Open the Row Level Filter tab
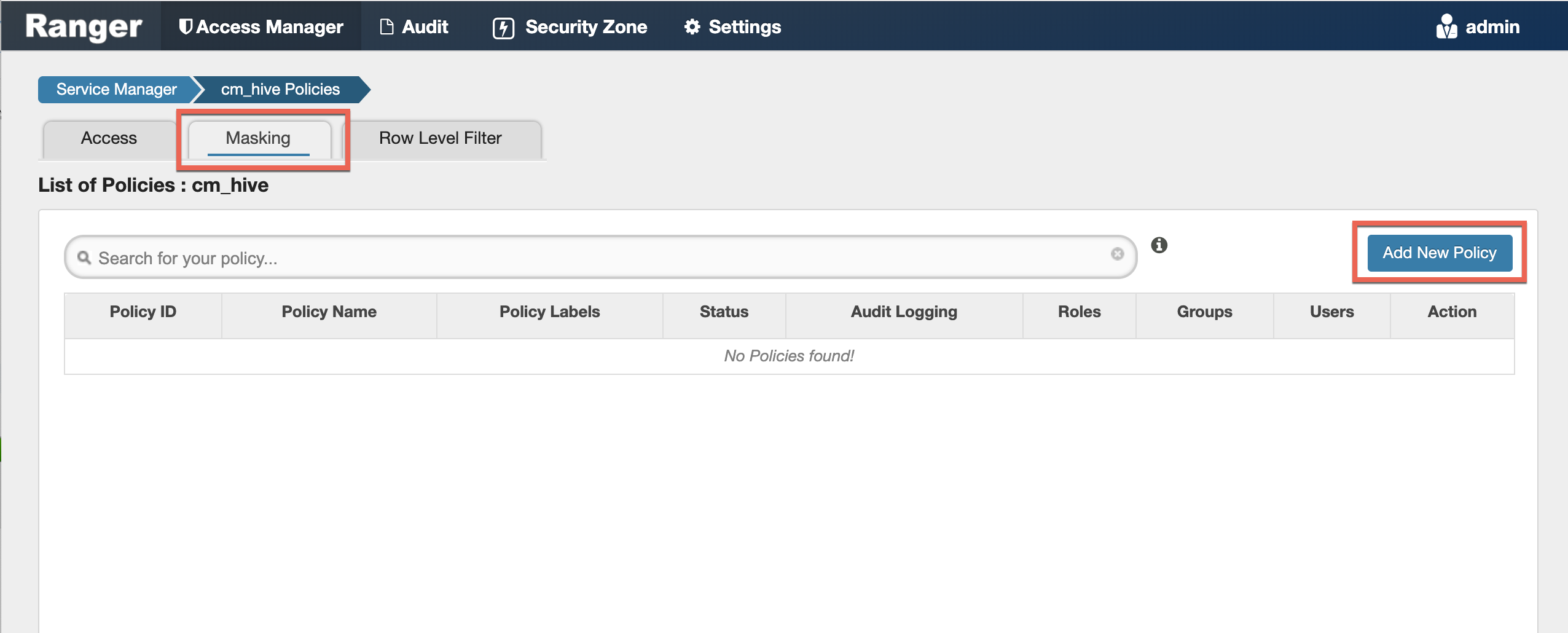The image size is (1568, 633). (440, 138)
